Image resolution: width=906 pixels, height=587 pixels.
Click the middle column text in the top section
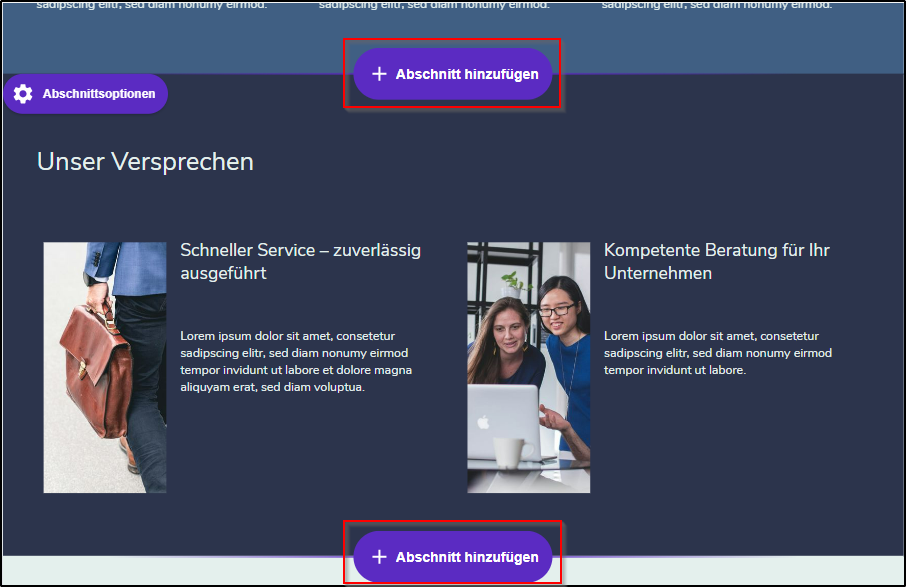tap(434, 6)
